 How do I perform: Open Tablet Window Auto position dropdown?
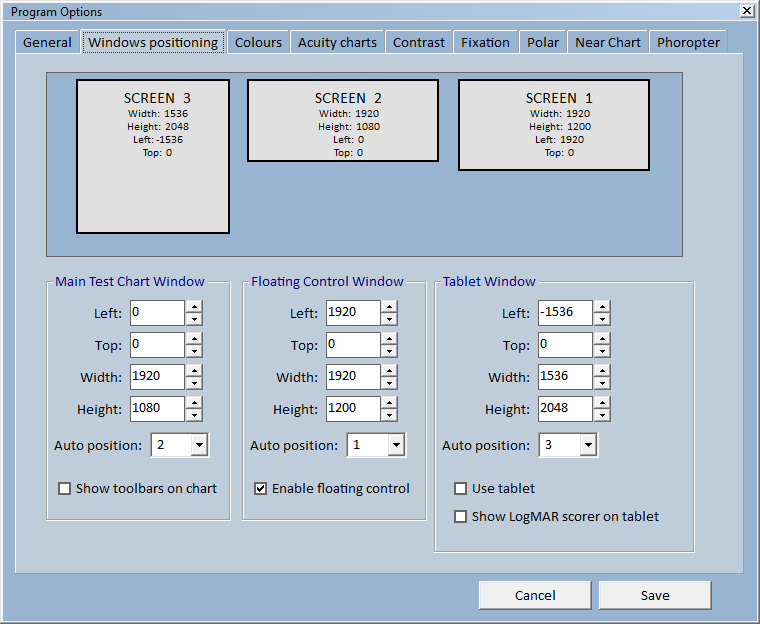coord(587,445)
